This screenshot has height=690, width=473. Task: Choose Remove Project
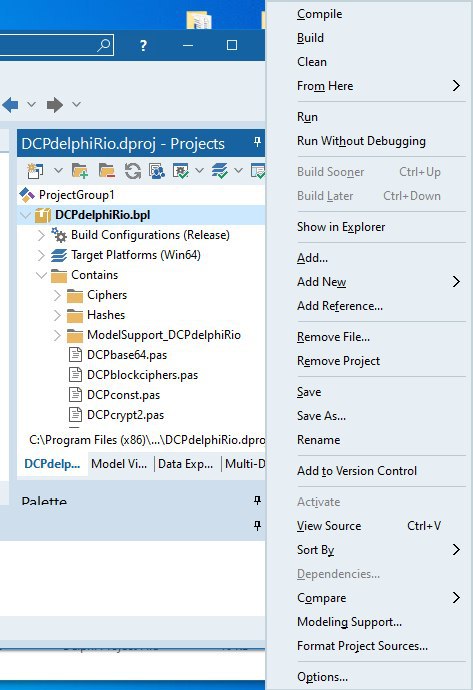pyautogui.click(x=338, y=361)
